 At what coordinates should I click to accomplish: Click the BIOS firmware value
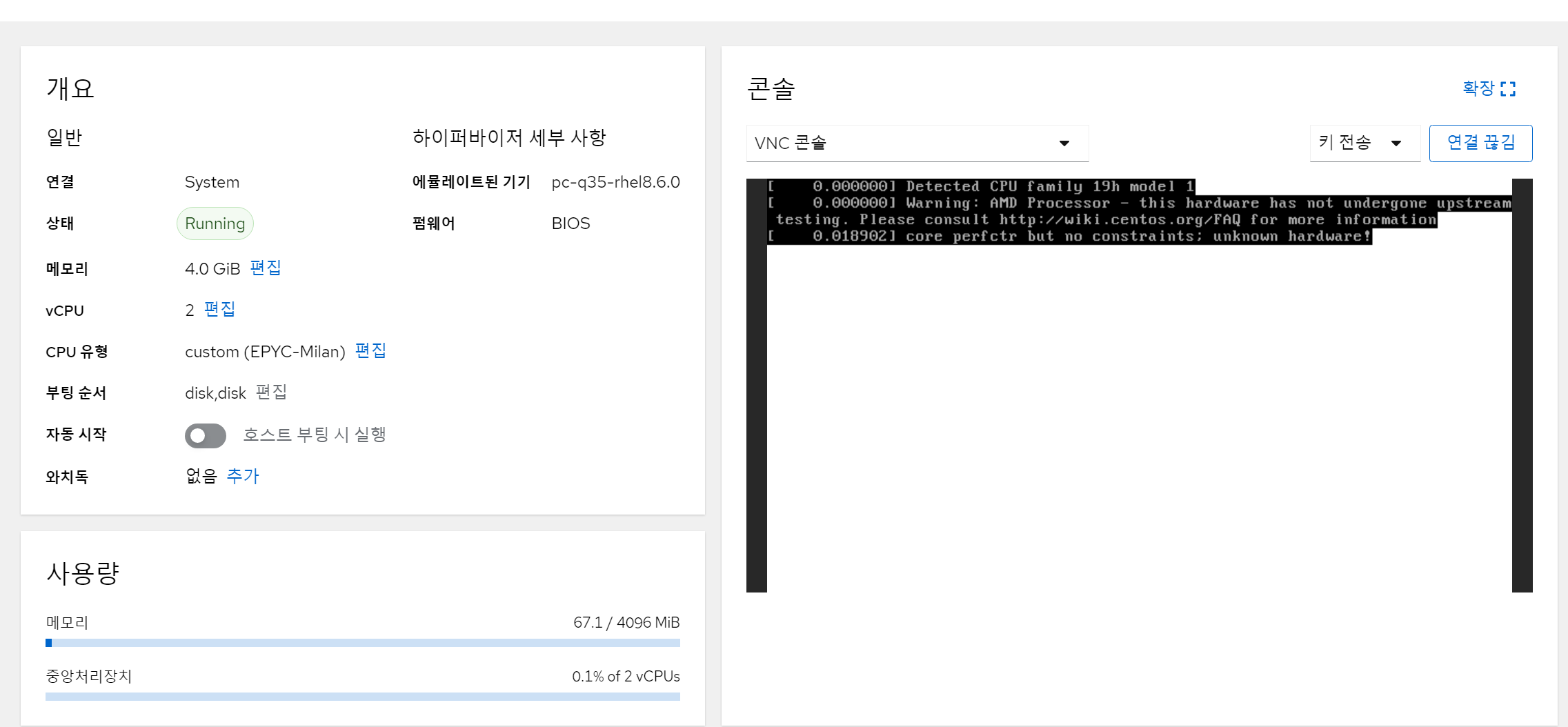[x=571, y=223]
